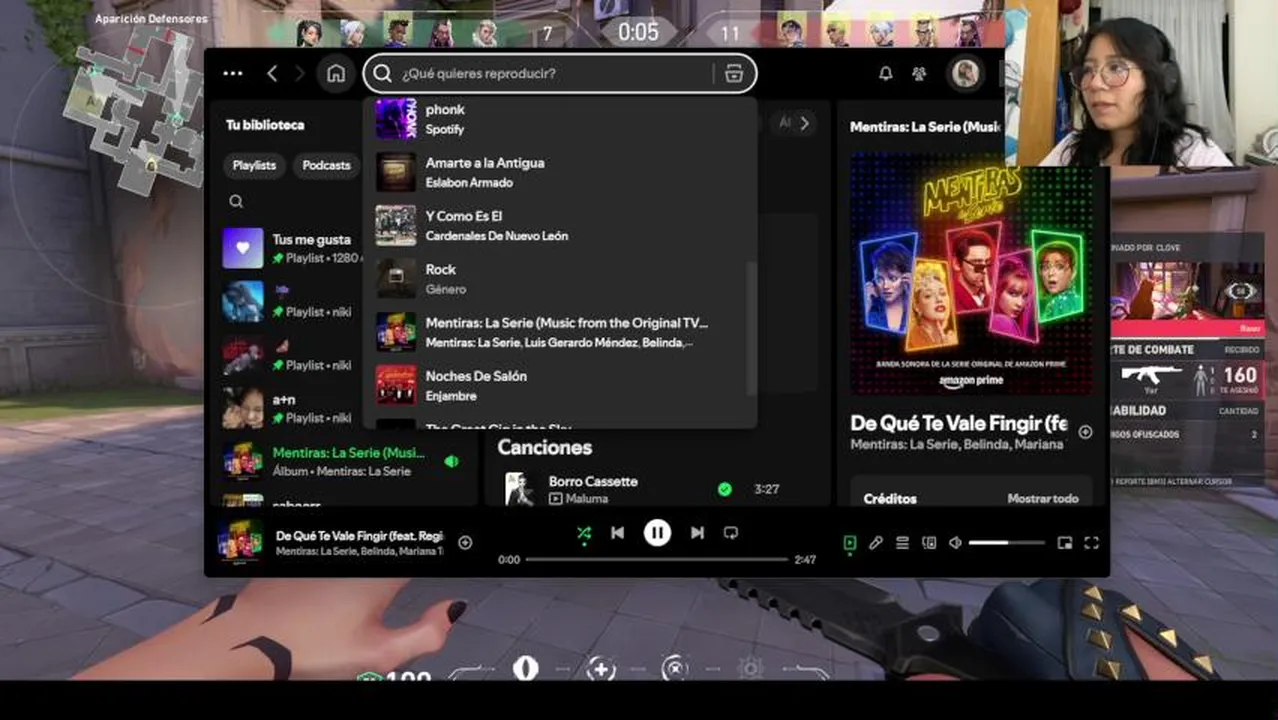
Task: Open De Qué Te Vale Fingir title in player bar
Action: pos(359,535)
